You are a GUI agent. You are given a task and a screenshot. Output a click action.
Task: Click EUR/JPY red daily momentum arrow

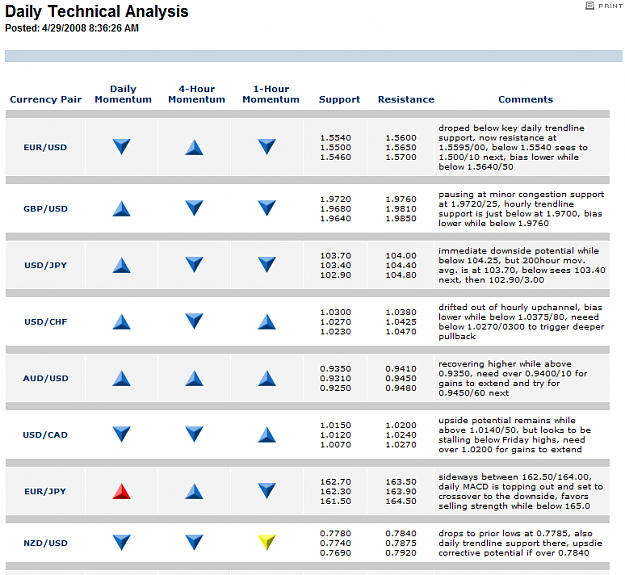coord(122,491)
